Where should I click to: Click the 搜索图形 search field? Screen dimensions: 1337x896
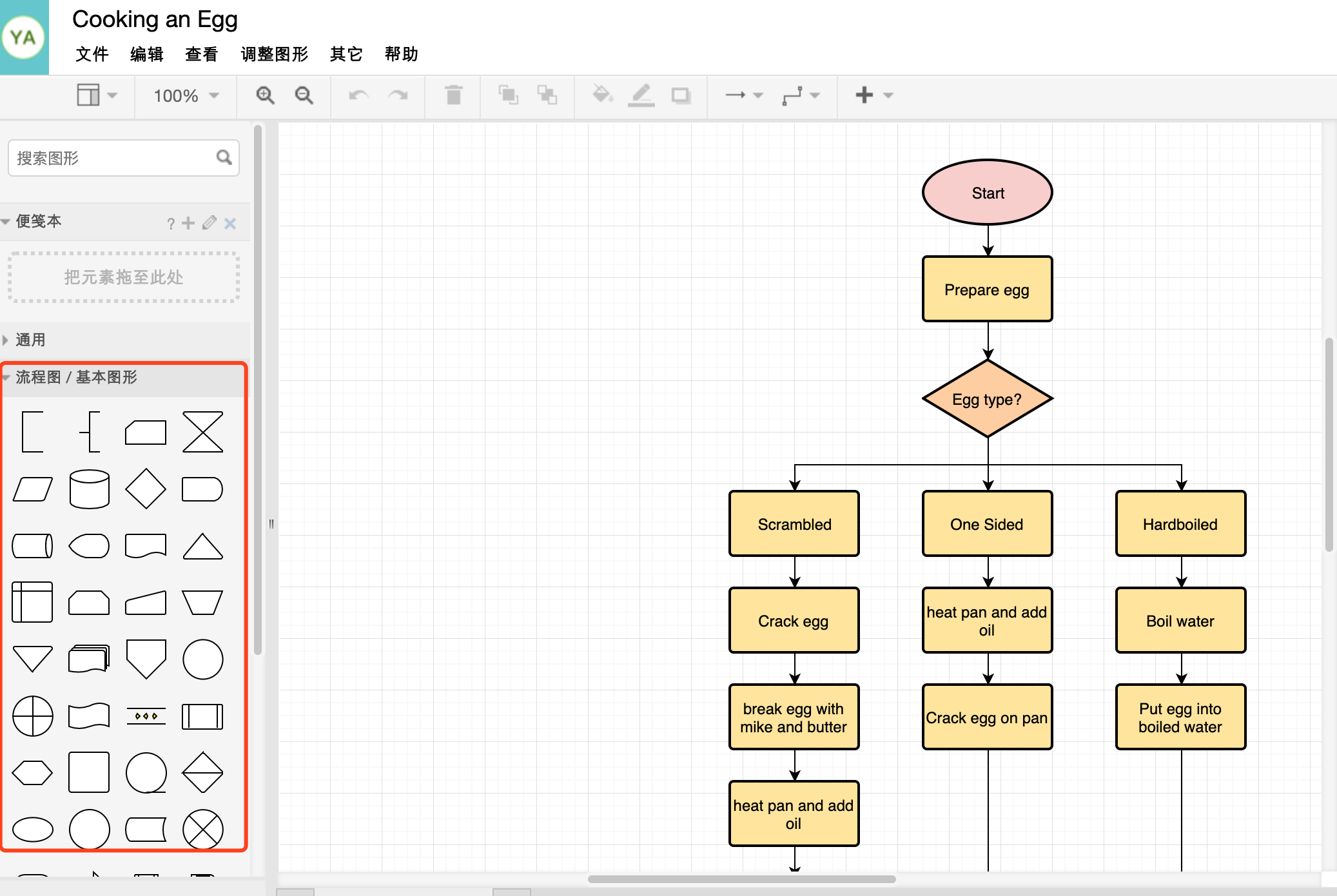[x=123, y=158]
